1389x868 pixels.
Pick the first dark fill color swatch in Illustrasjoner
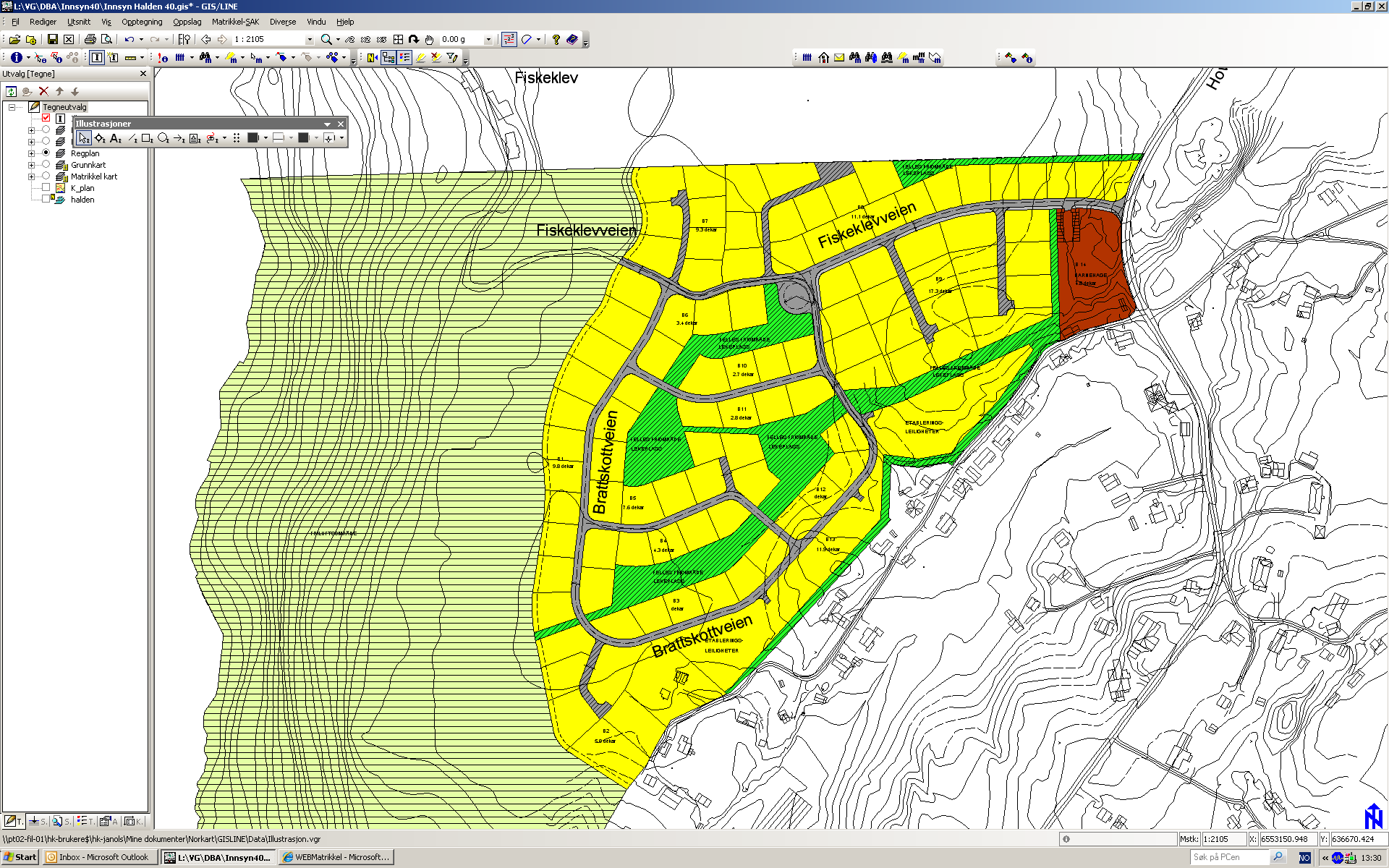click(253, 138)
